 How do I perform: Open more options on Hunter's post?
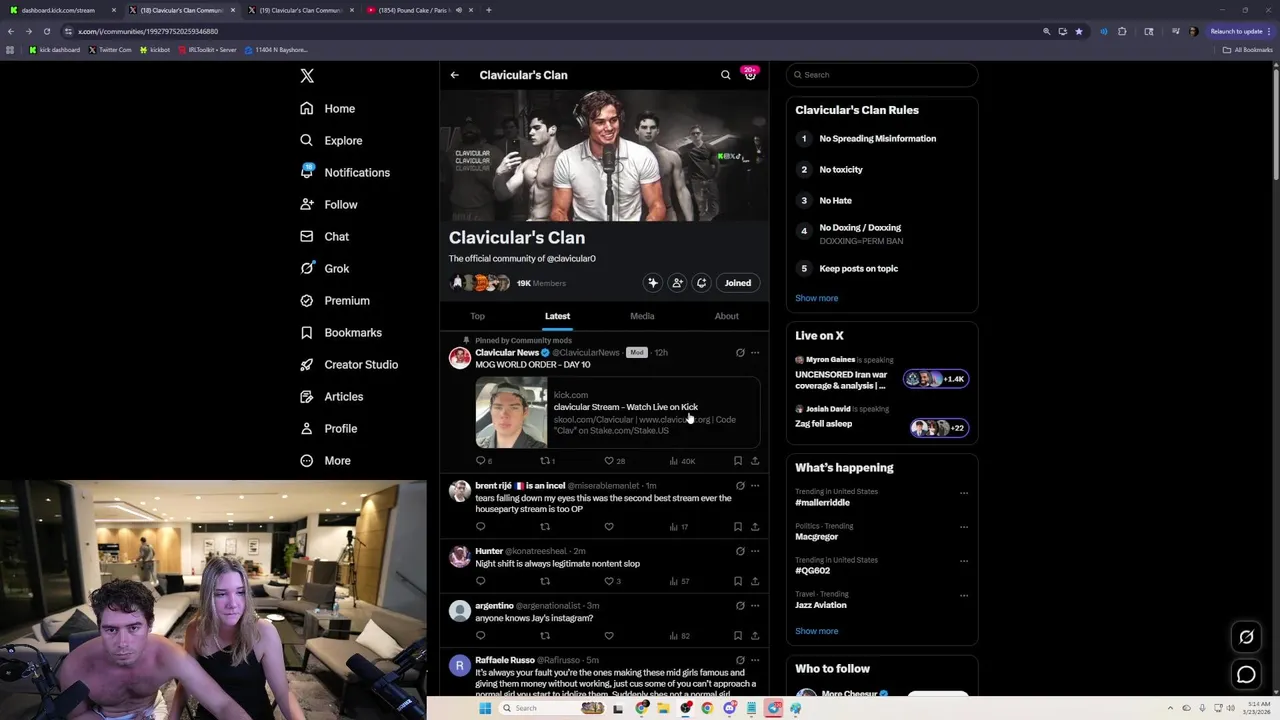(755, 551)
